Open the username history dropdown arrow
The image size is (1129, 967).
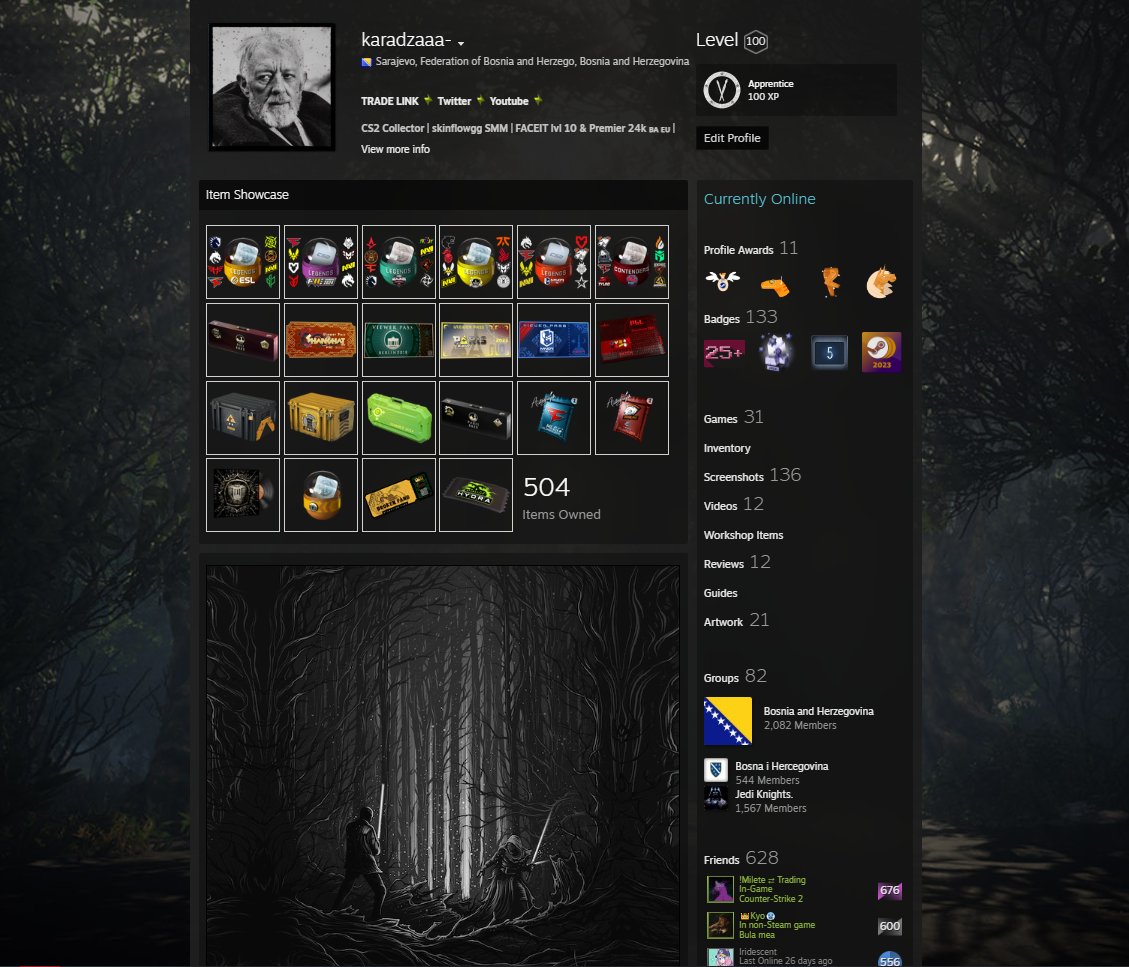point(461,43)
